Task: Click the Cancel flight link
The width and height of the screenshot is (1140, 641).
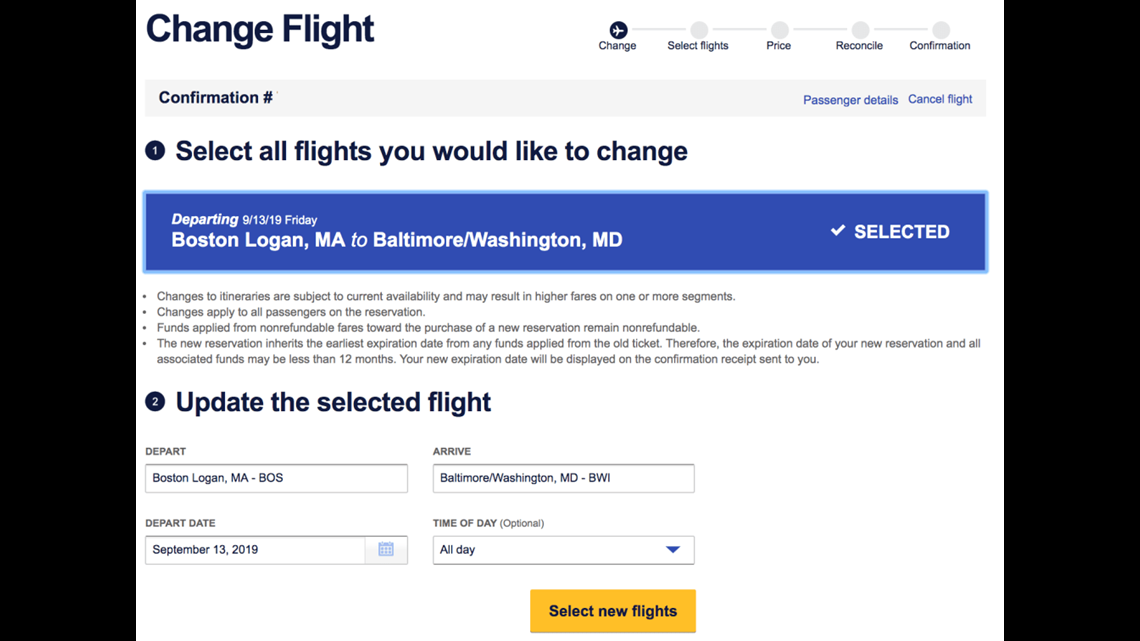Action: click(939, 99)
